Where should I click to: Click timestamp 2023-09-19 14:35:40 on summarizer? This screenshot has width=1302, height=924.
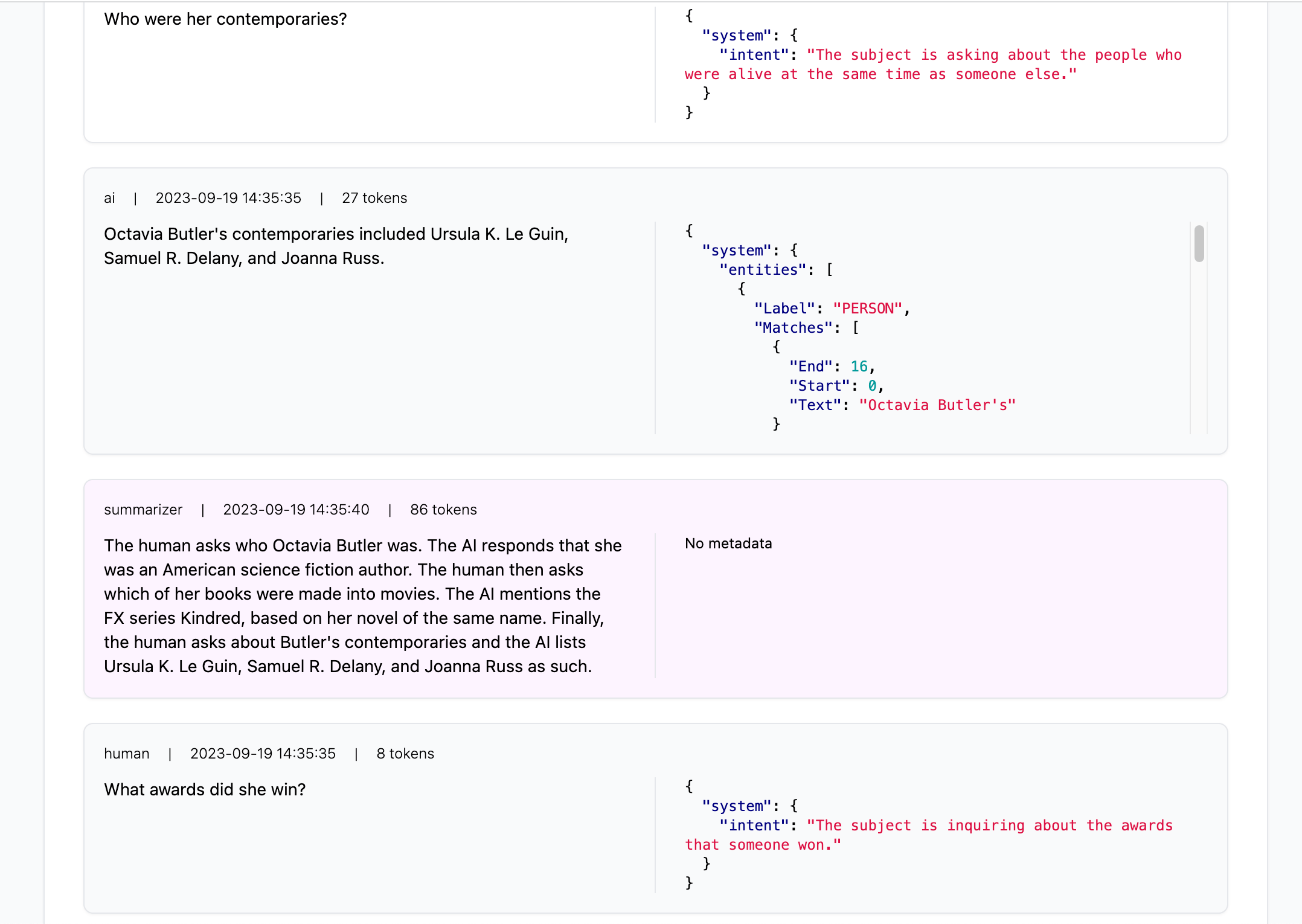(296, 510)
